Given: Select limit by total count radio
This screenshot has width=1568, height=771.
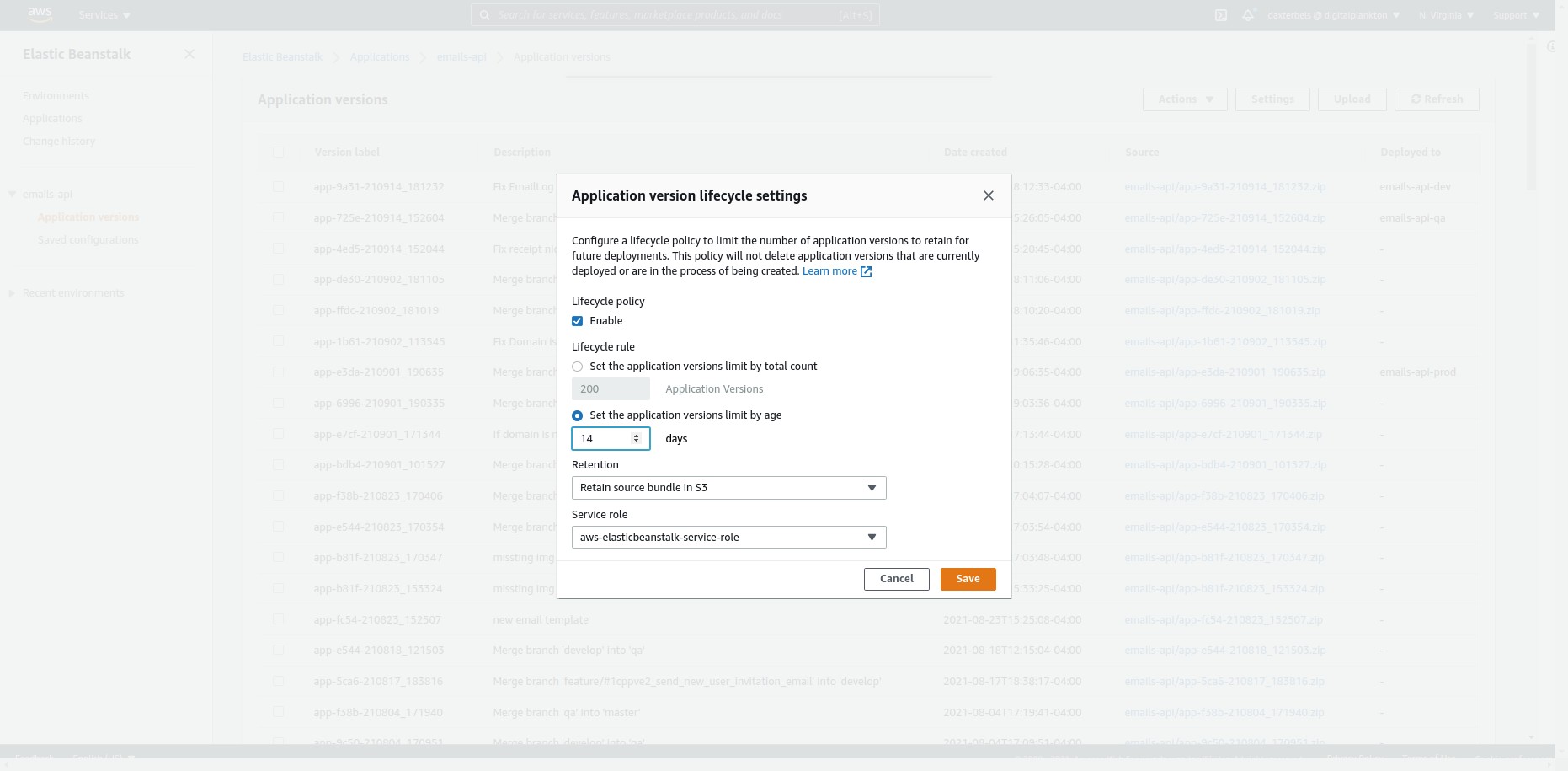Looking at the screenshot, I should tap(578, 367).
